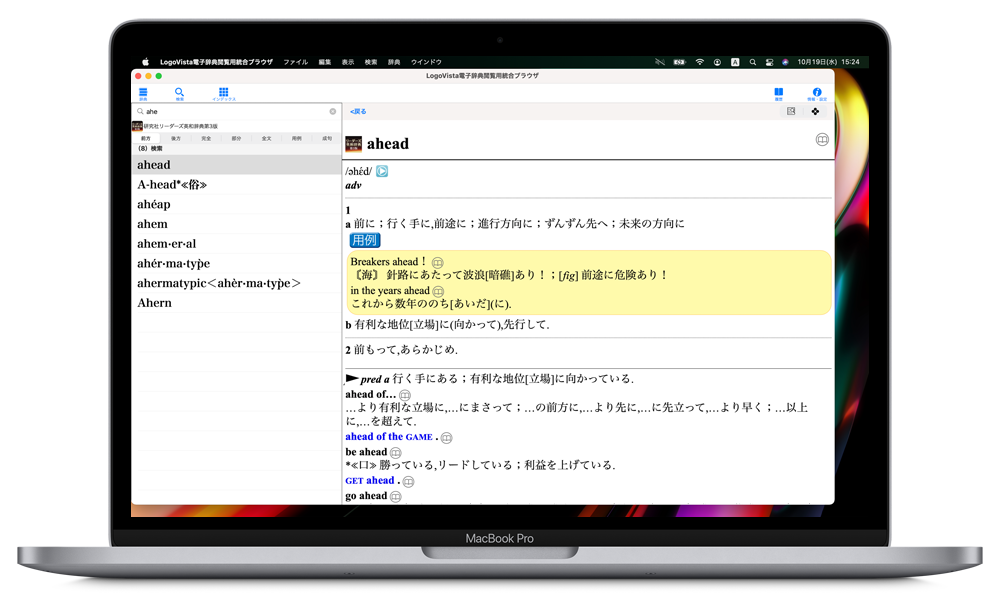Select 'ahem' in the results list
Screen dimensions: 1000x600
[x=152, y=224]
